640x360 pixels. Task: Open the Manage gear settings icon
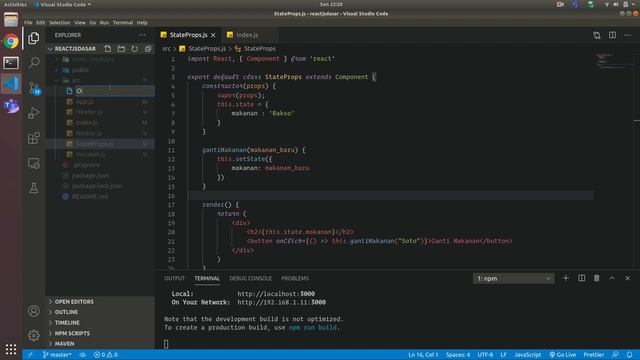tap(34, 336)
